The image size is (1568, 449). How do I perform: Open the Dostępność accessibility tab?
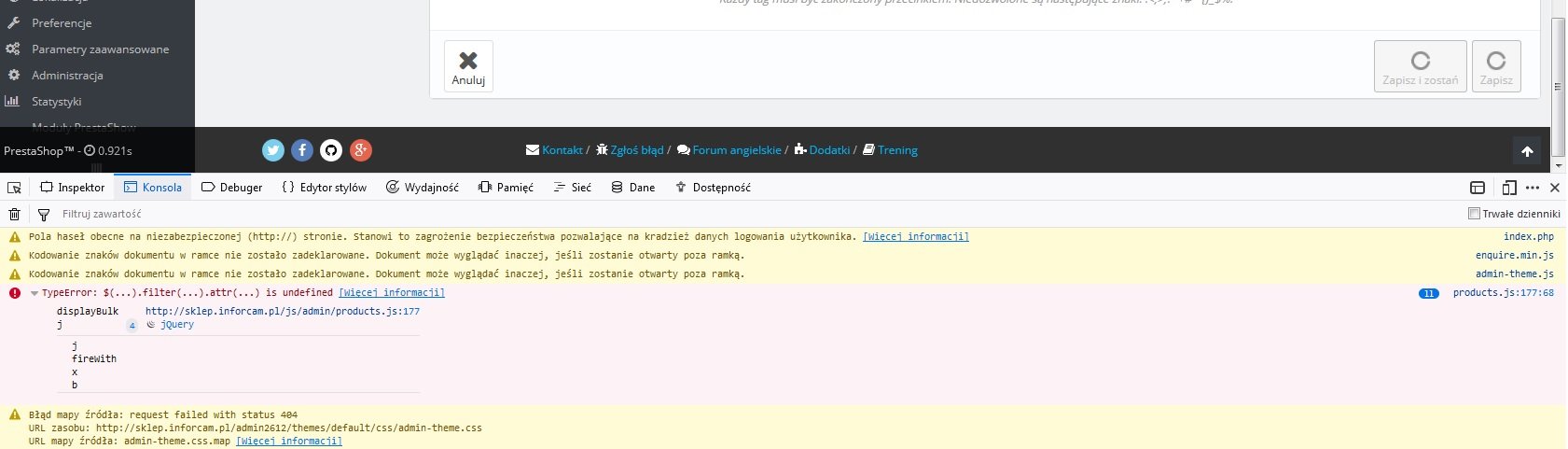pos(713,188)
